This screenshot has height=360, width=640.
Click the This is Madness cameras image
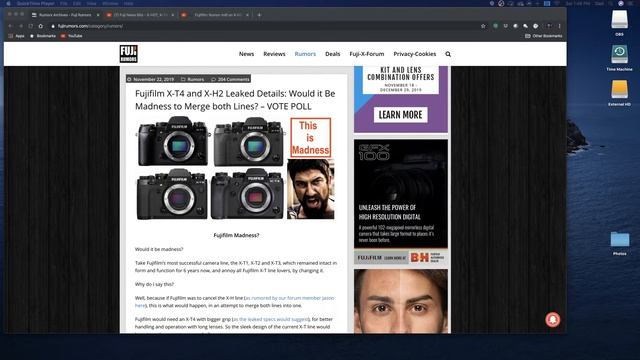[236, 168]
